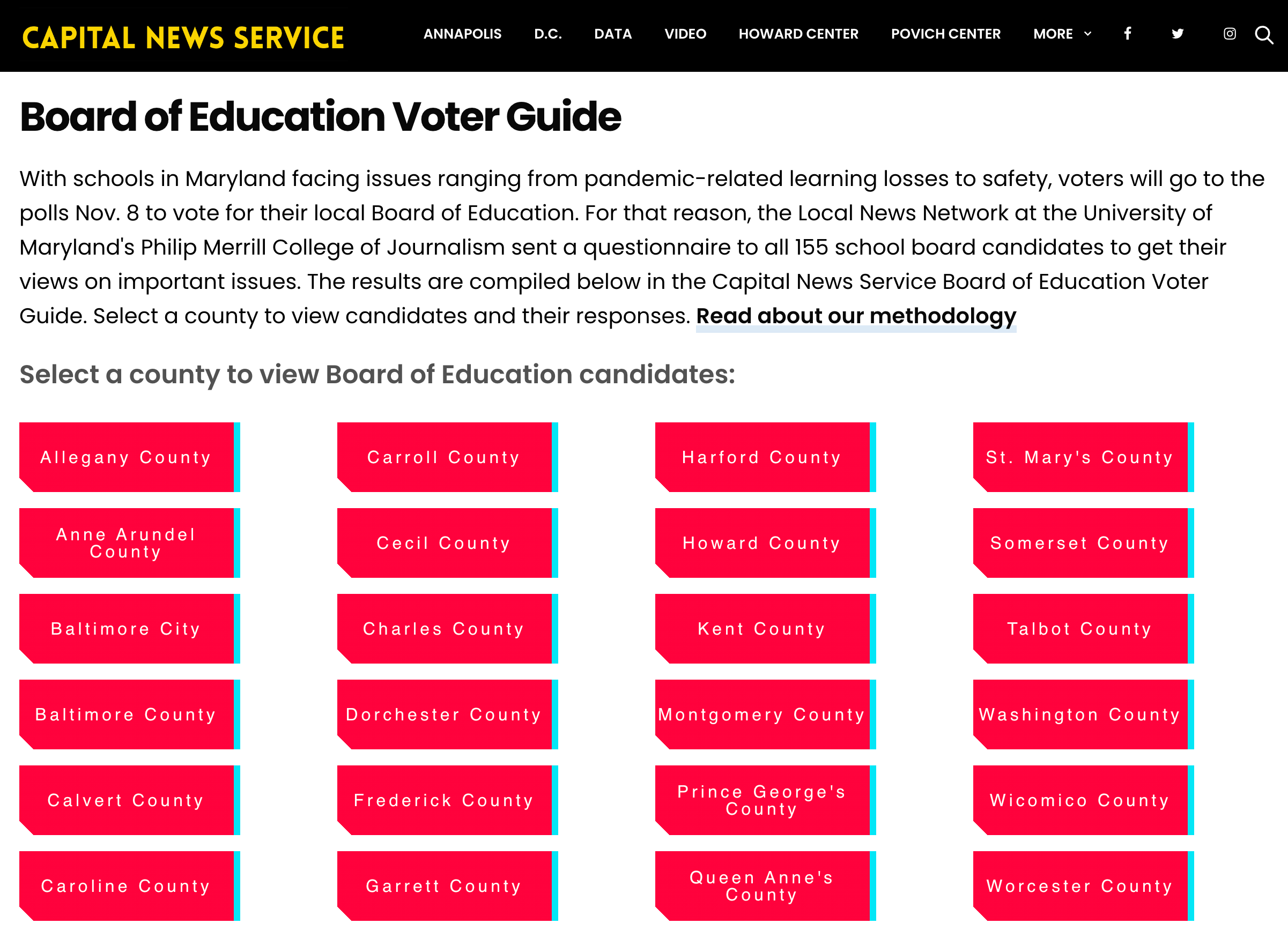The height and width of the screenshot is (938, 1288).
Task: Open the Instagram profile icon
Action: pyautogui.click(x=1230, y=34)
